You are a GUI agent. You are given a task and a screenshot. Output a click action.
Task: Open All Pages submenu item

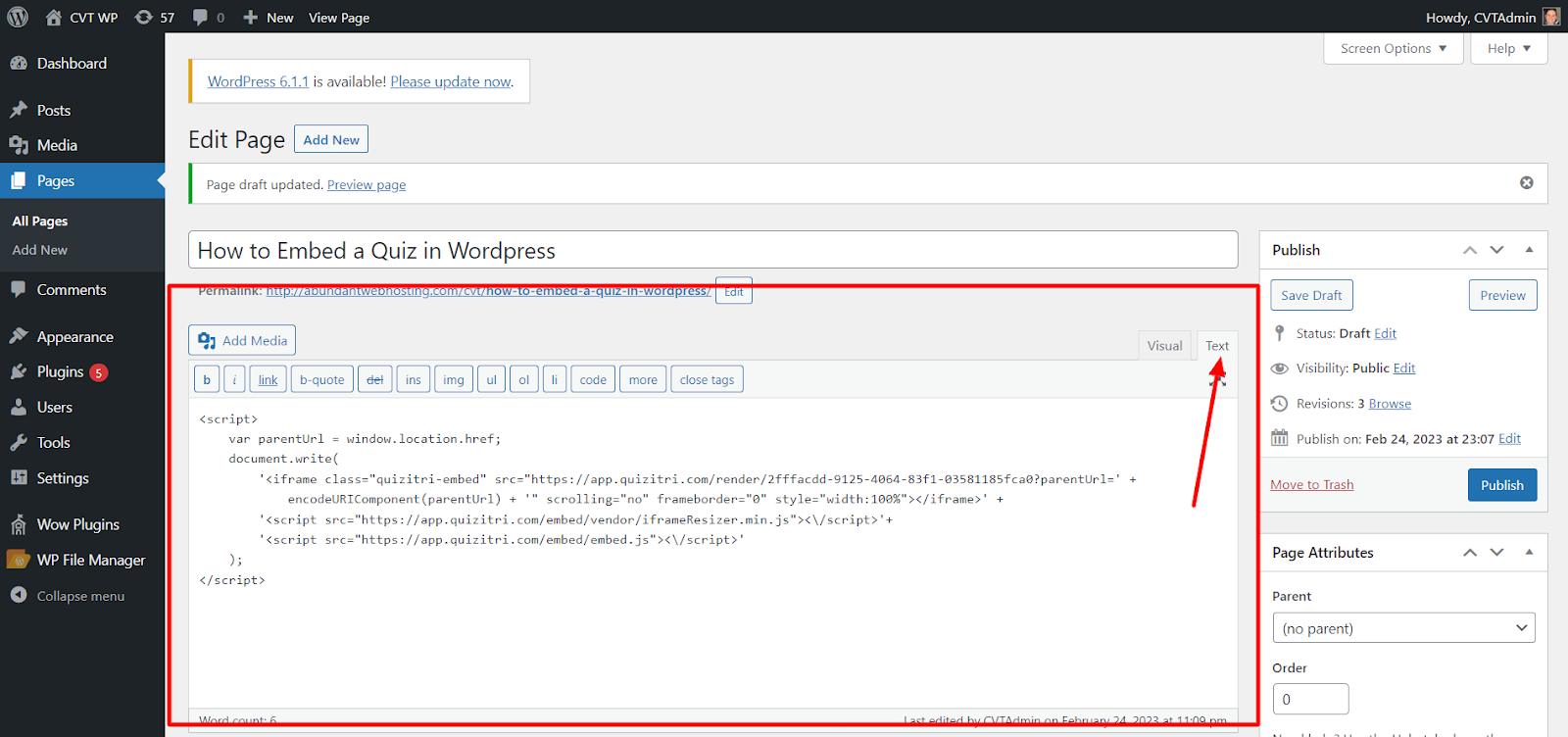click(40, 221)
